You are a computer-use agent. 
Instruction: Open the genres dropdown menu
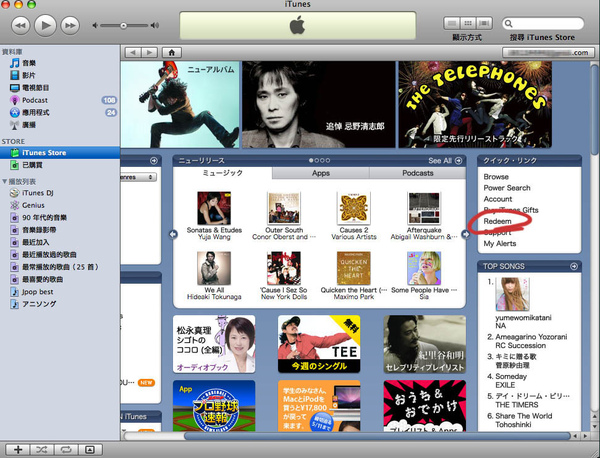[x=139, y=177]
